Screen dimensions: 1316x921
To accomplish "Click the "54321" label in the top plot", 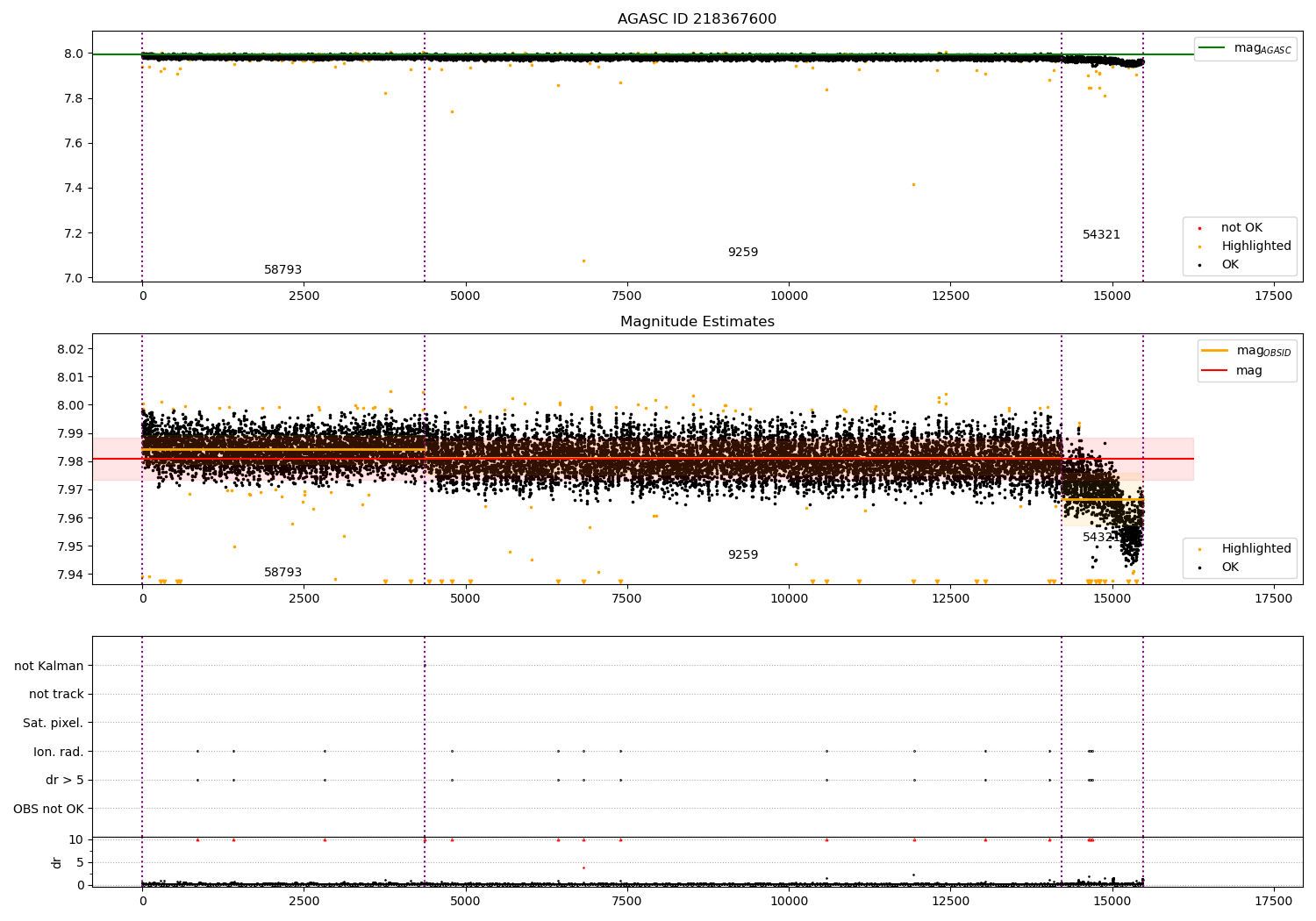I will [x=1101, y=235].
